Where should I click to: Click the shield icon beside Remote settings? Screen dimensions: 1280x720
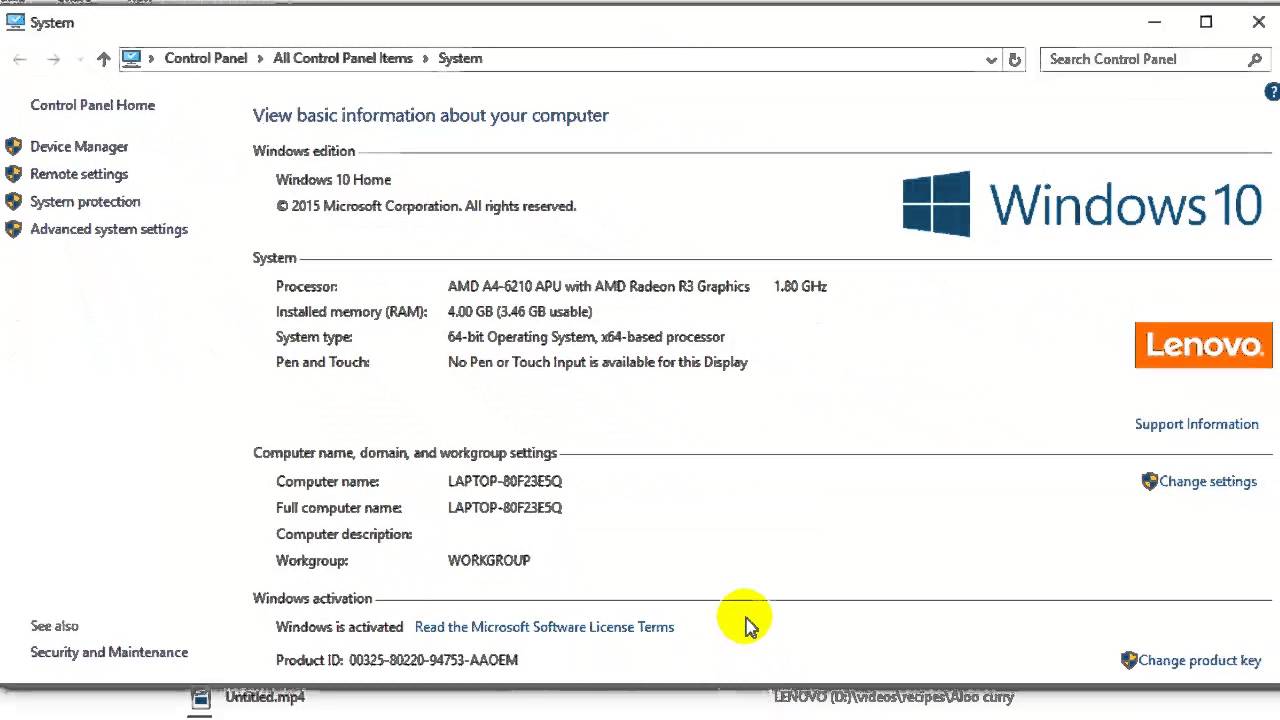pos(13,174)
